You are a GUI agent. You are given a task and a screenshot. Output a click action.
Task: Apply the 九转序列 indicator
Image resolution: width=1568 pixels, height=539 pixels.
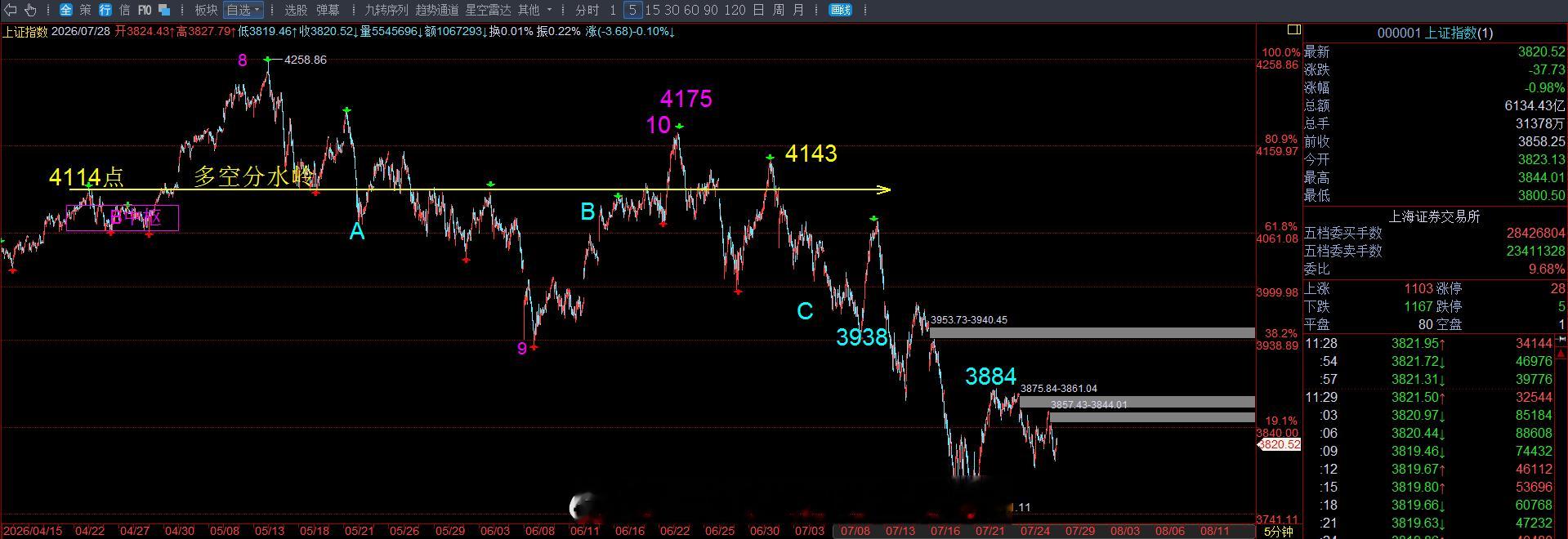tap(386, 10)
